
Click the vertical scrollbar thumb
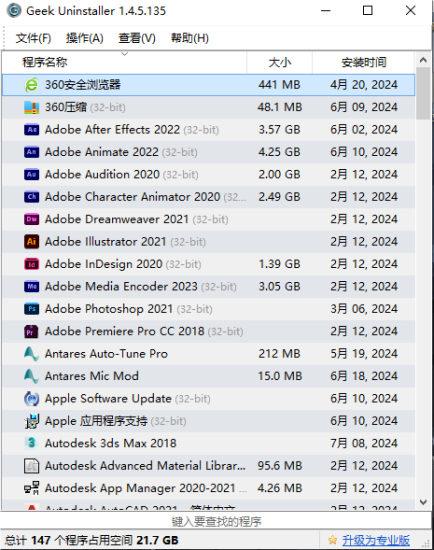(423, 93)
